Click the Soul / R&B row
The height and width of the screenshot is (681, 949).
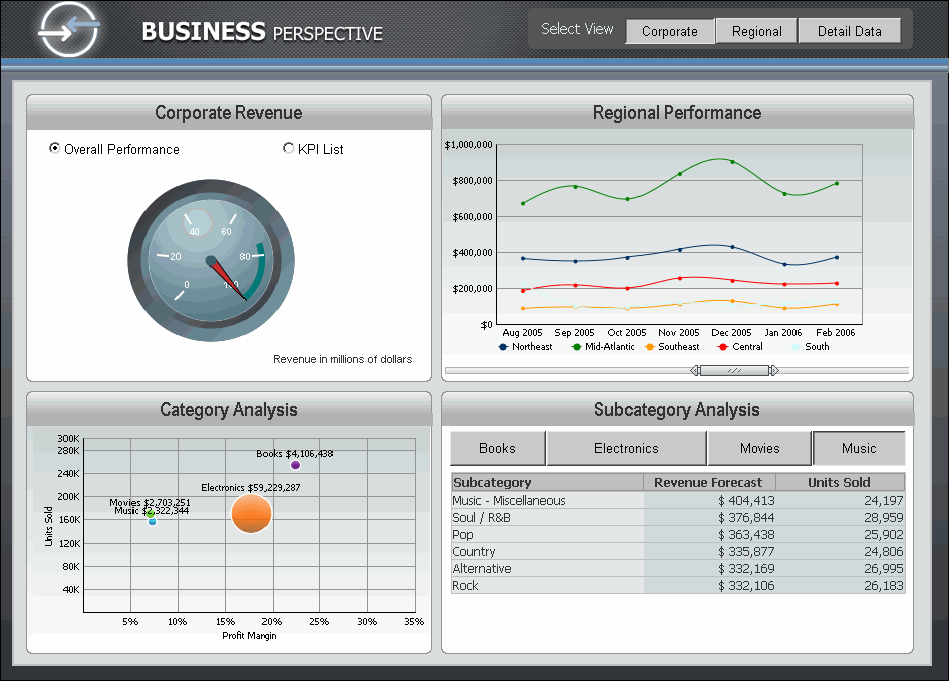678,518
